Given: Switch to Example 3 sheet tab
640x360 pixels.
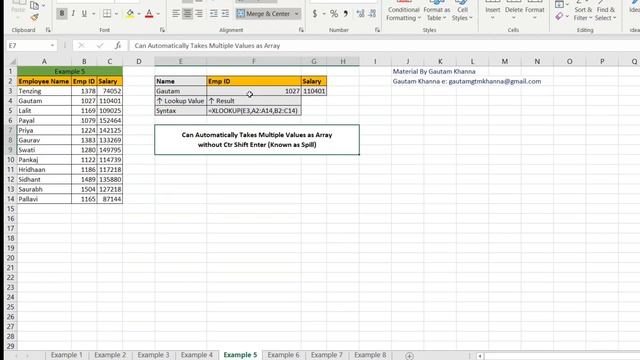Looking at the screenshot, I should click(x=153, y=355).
